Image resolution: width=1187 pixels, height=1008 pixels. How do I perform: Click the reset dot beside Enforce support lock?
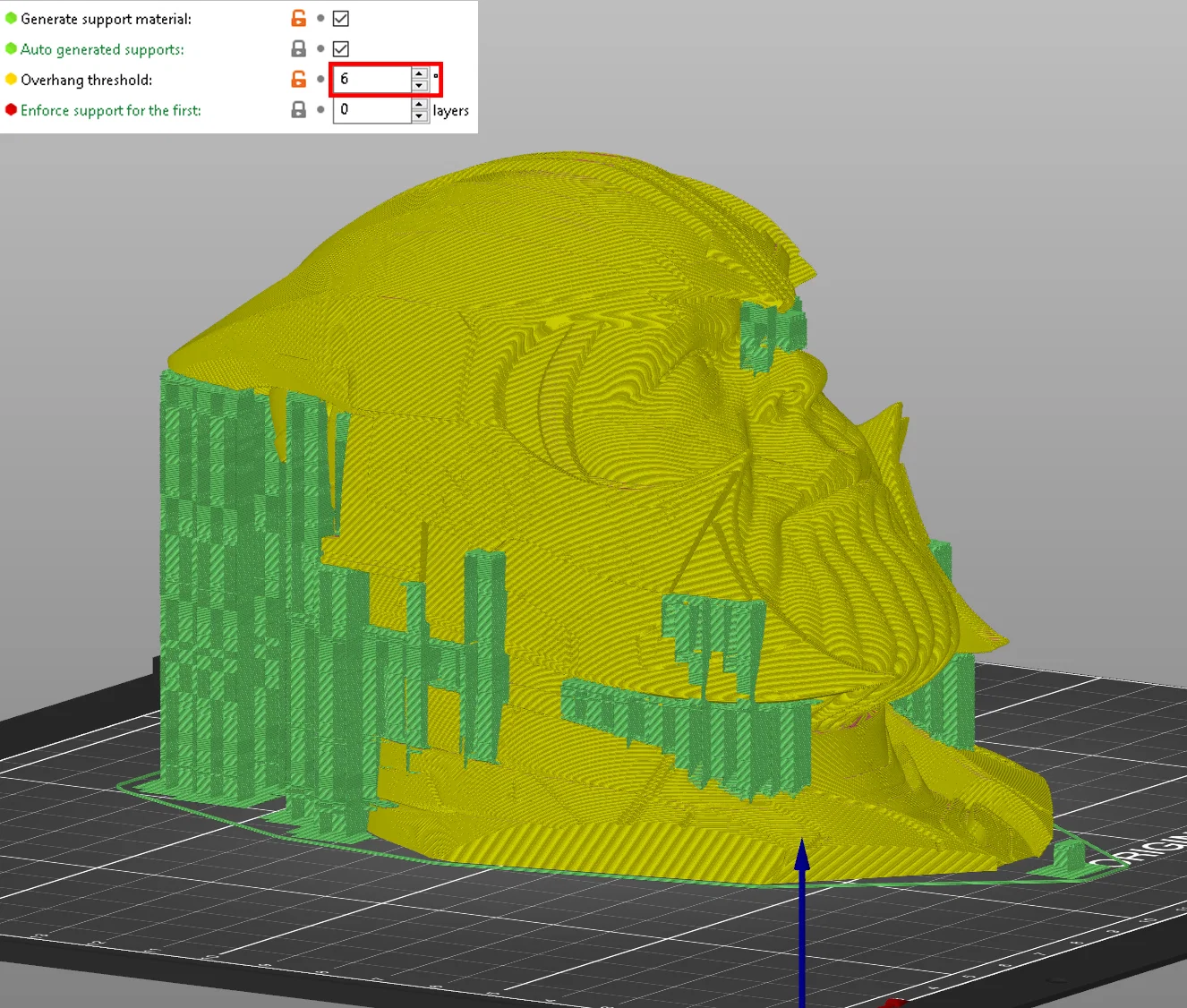[x=320, y=109]
